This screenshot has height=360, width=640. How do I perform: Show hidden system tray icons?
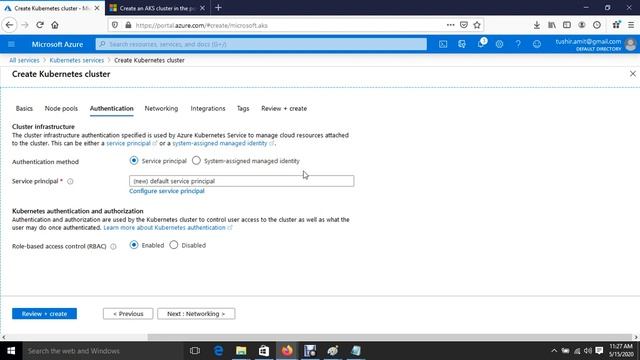554,351
